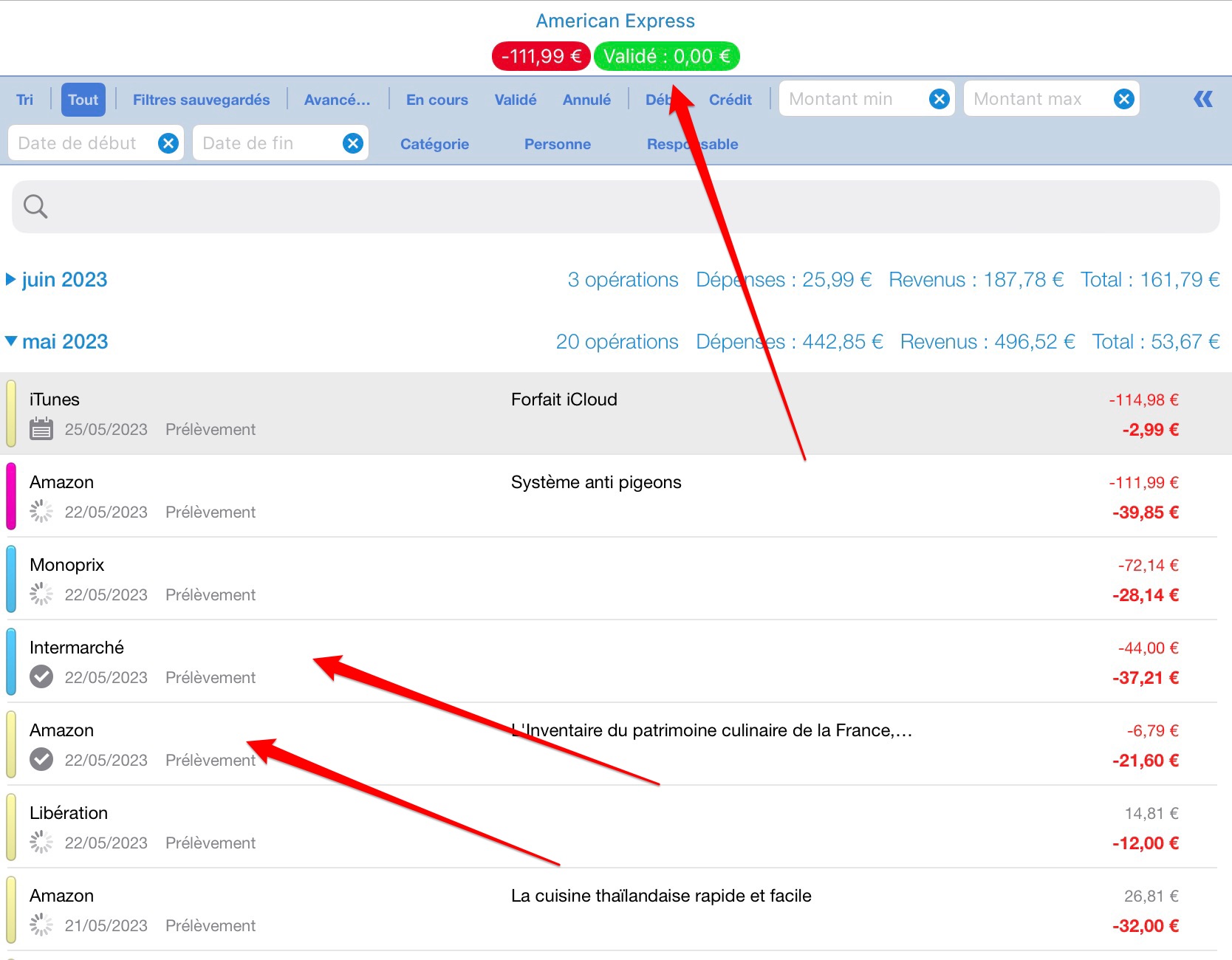This screenshot has height=960, width=1232.
Task: Toggle validated checkmark on Intermarché operation
Action: (41, 677)
